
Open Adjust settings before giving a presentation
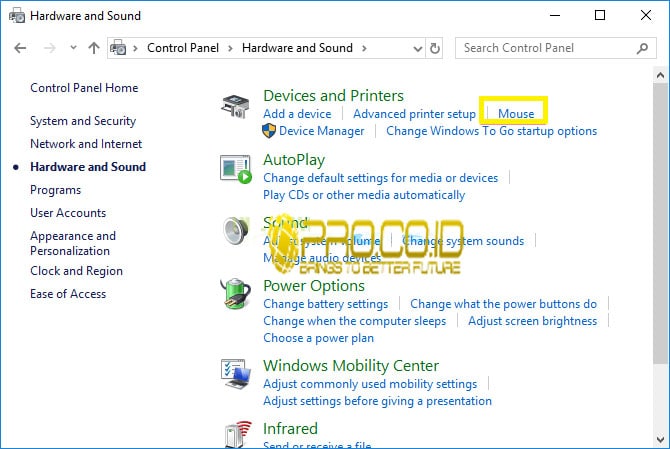[x=377, y=401]
